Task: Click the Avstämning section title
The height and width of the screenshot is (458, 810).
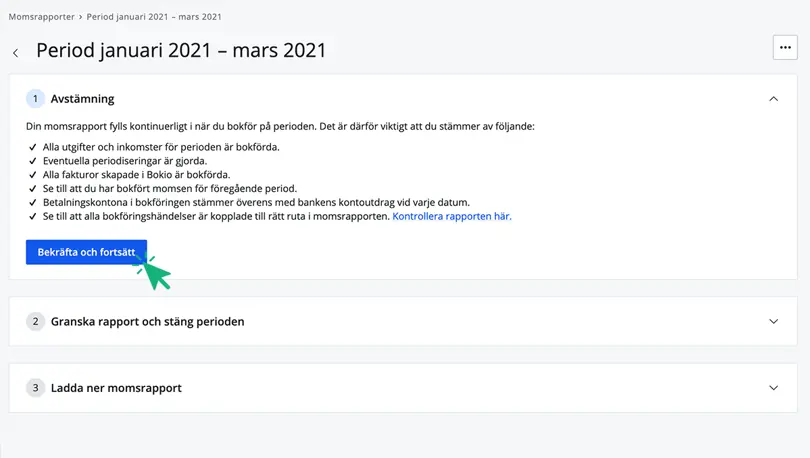Action: 83,99
